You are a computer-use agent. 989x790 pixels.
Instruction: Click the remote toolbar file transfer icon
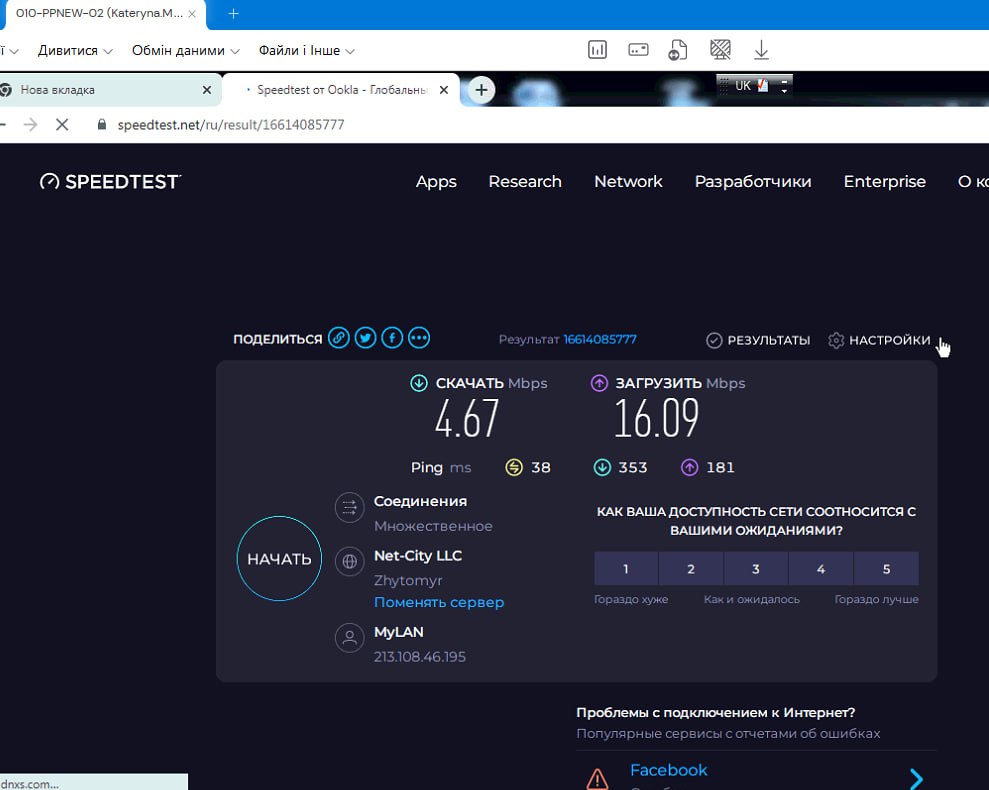click(677, 50)
